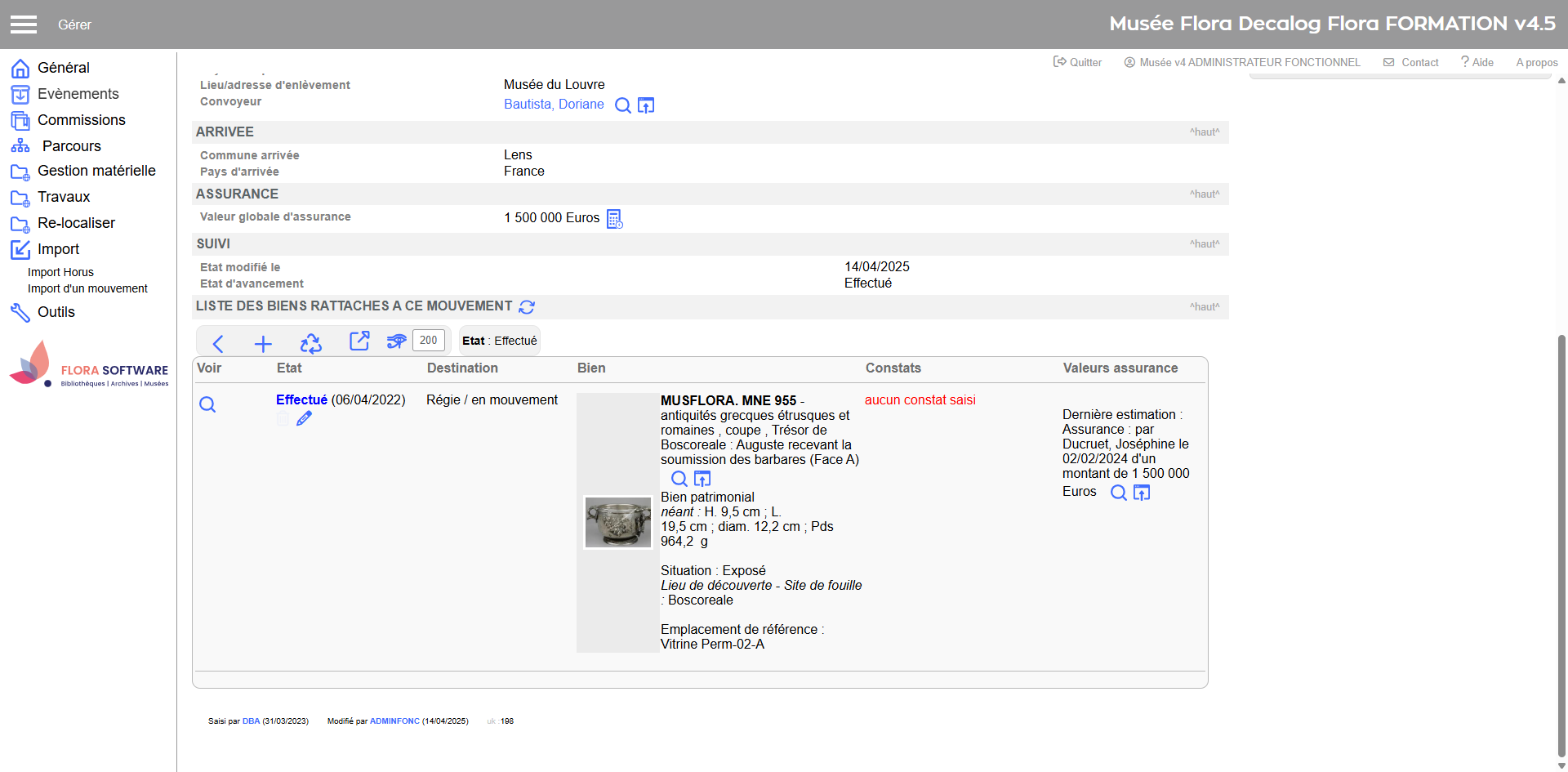Open the hamburger menu at top left
Image resolution: width=1568 pixels, height=772 pixels.
[24, 25]
